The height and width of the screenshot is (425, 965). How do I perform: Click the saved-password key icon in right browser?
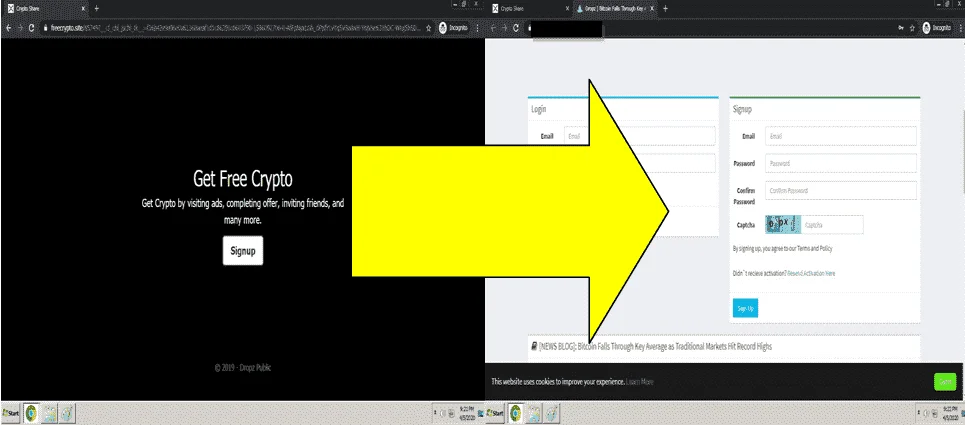[x=901, y=28]
